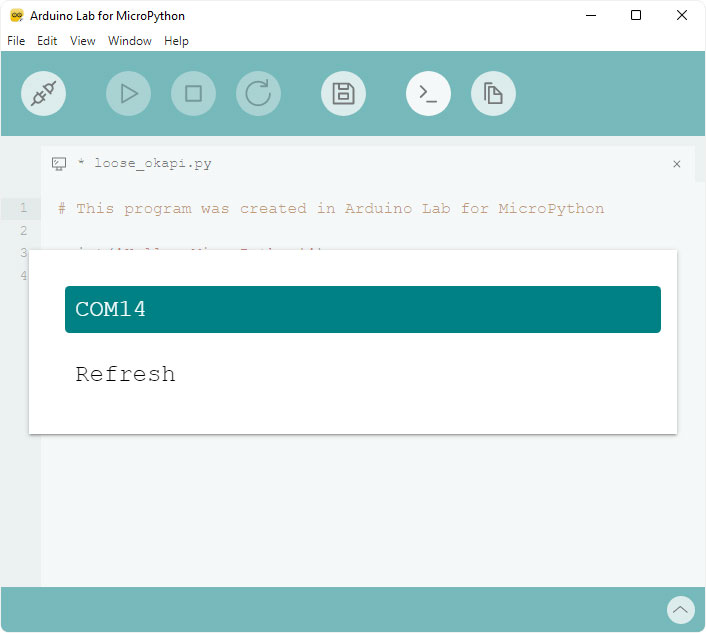This screenshot has height=633, width=706.
Task: Select the loose_okapi.py file tab
Action: point(368,163)
